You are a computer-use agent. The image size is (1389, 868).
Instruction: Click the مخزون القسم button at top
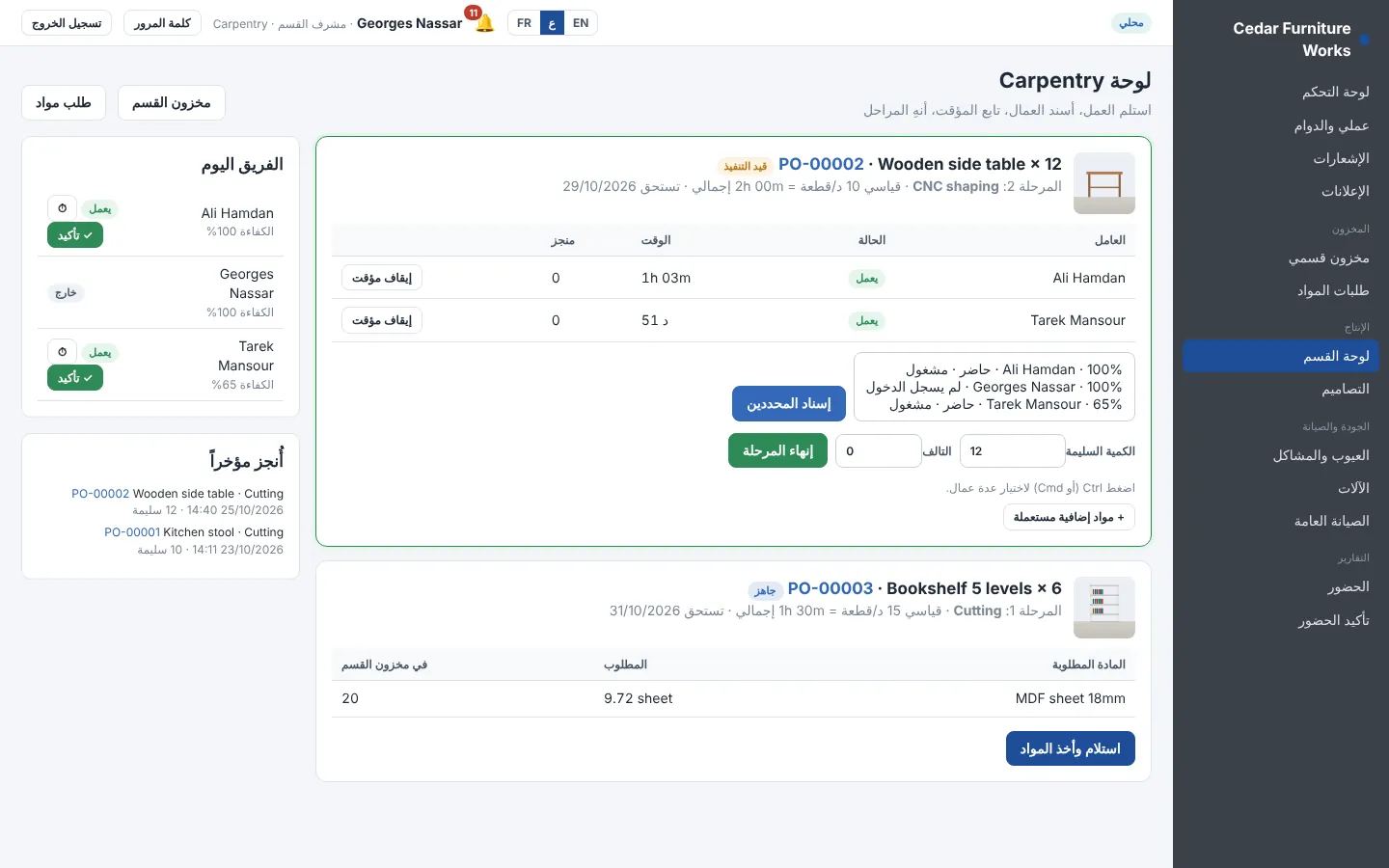click(172, 103)
